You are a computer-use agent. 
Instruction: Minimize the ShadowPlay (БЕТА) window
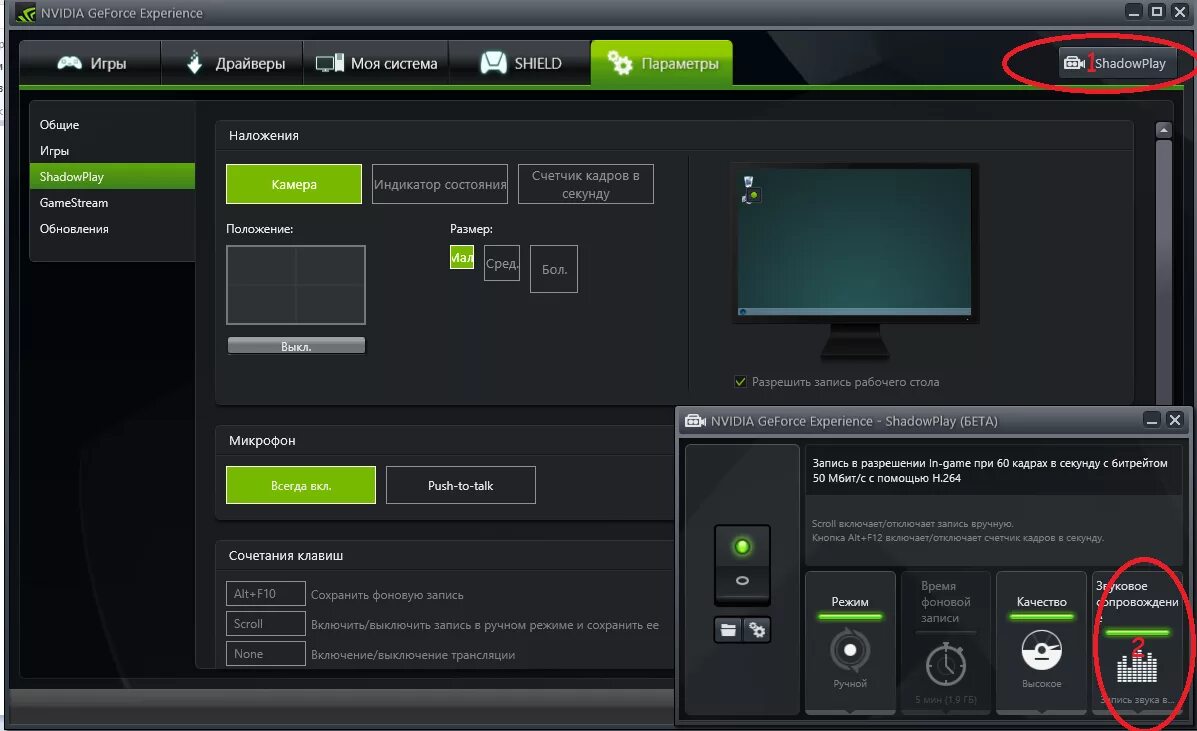coord(1152,420)
